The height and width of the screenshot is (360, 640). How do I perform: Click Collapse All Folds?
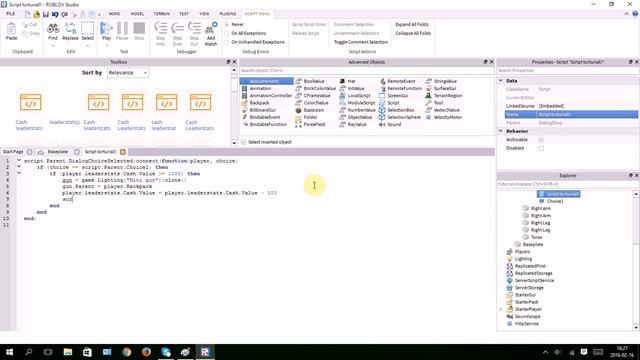point(413,33)
